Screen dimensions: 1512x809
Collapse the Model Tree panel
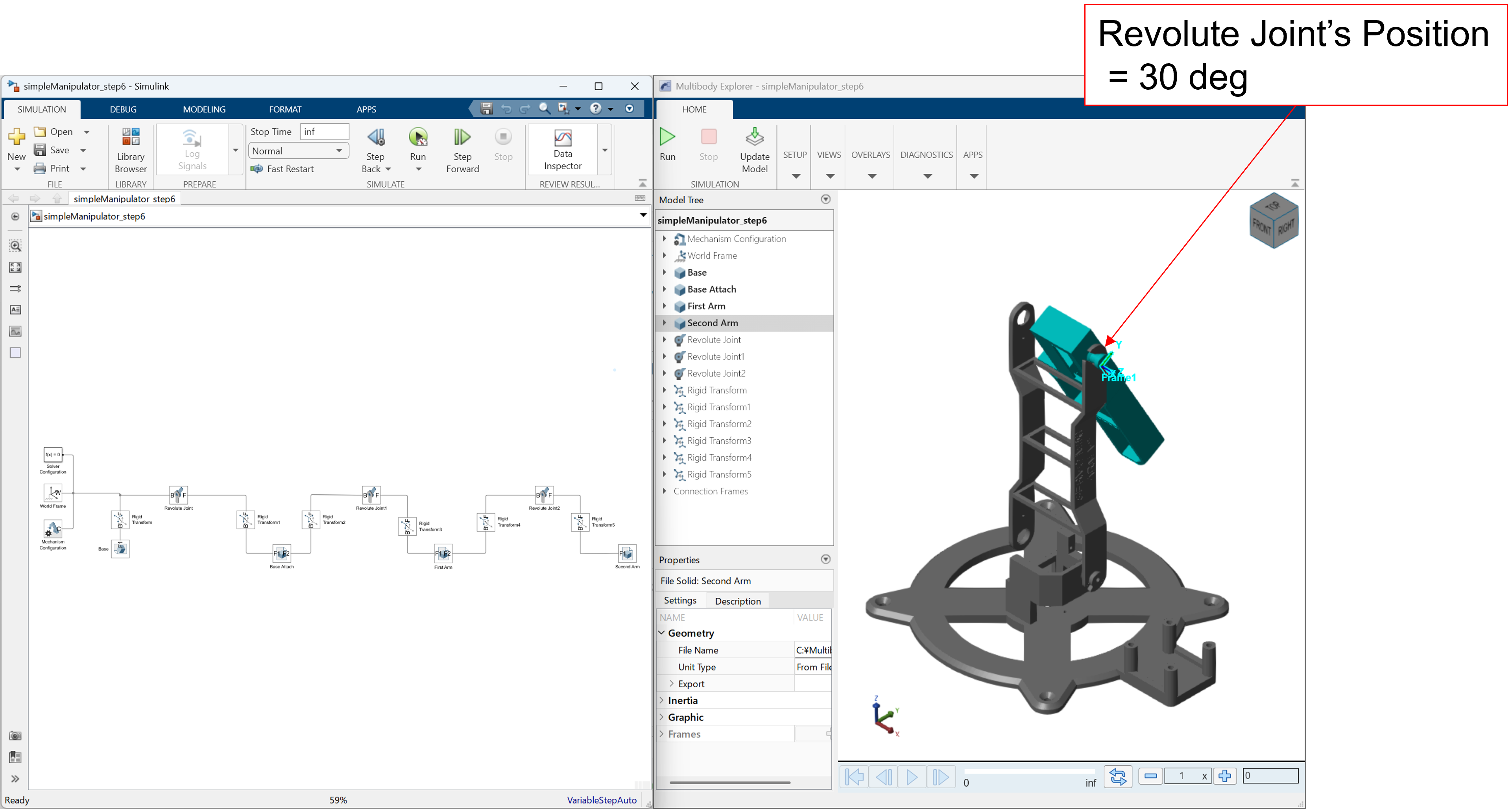[x=825, y=199]
